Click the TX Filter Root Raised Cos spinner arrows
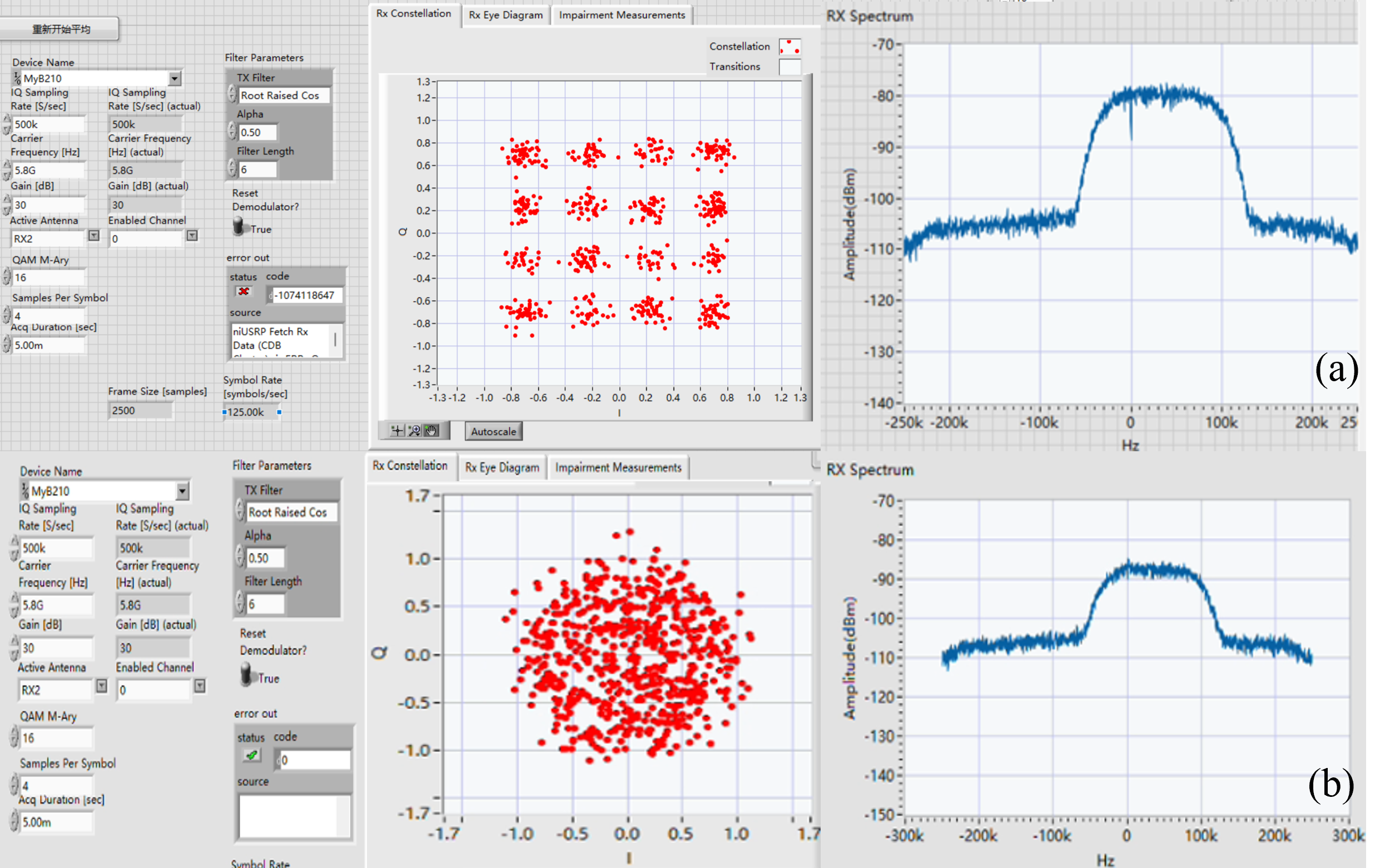Screen dimensions: 1385x868 point(232,93)
